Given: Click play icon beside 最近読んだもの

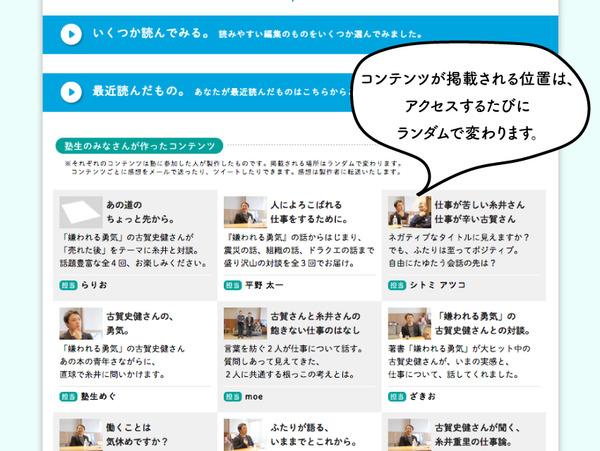Looking at the screenshot, I should click(x=71, y=92).
